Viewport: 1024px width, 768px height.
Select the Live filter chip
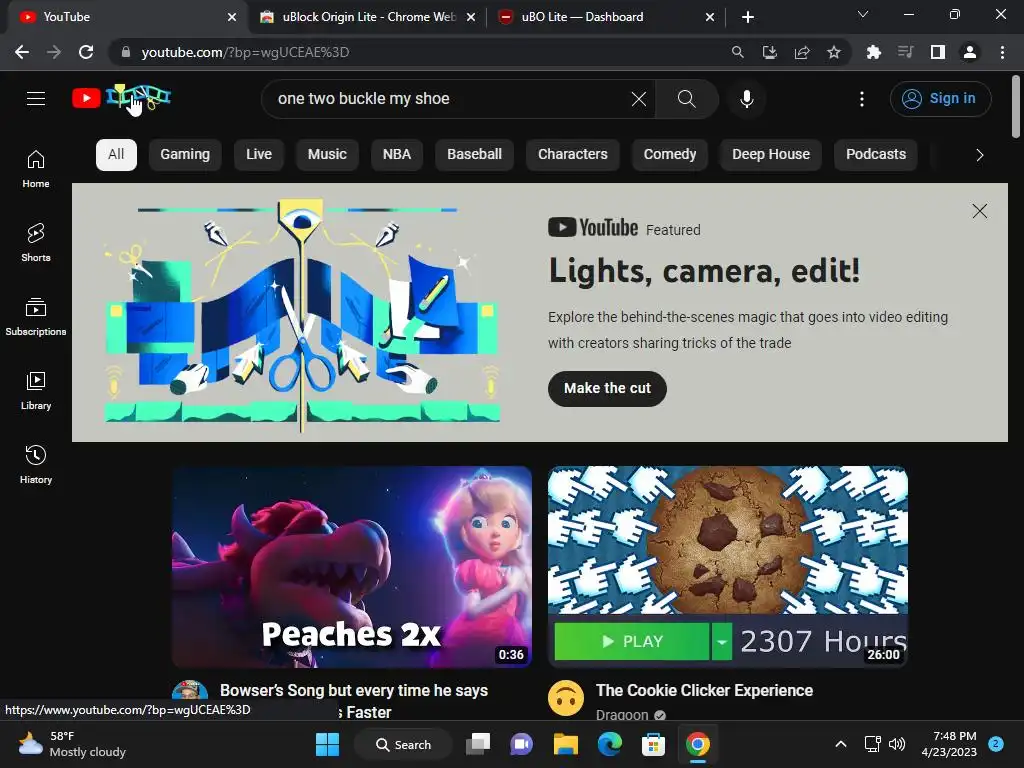259,155
